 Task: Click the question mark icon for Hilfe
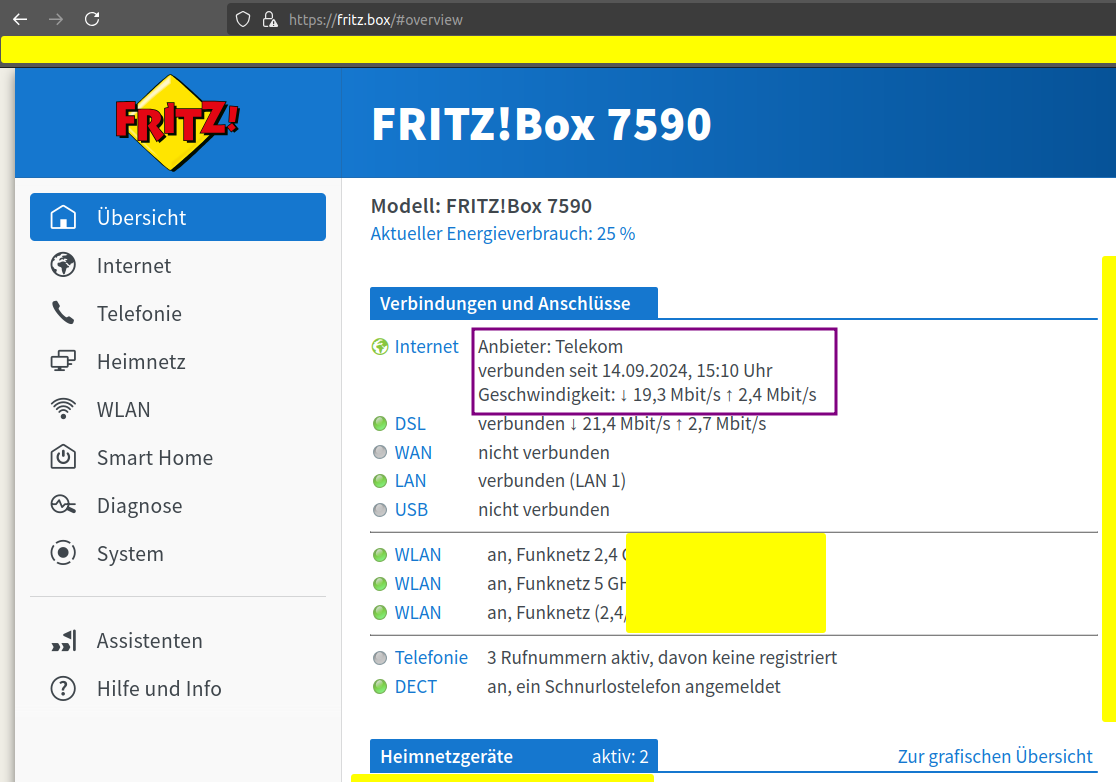click(x=63, y=688)
